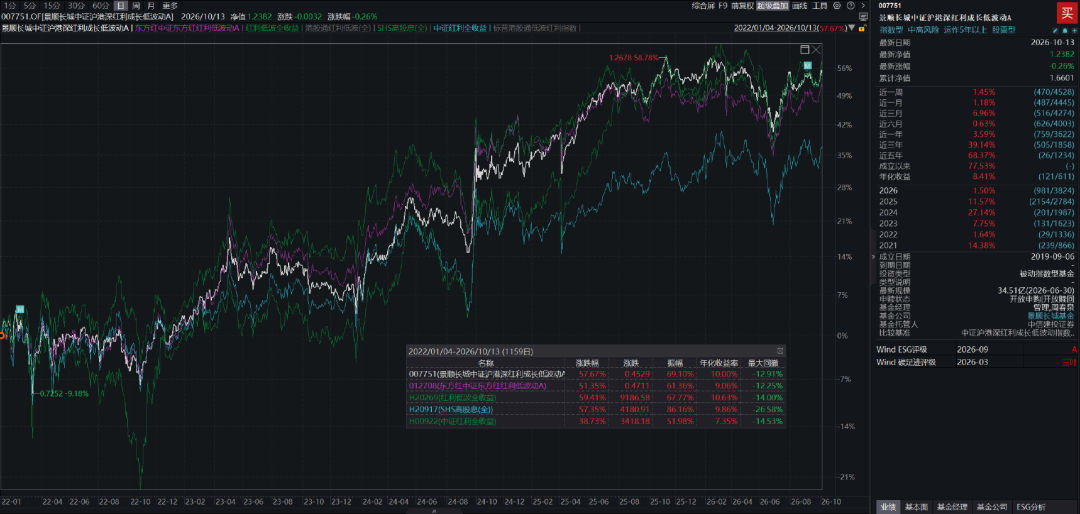
Task: Open the date range dropdown triangle
Action: [x=851, y=28]
